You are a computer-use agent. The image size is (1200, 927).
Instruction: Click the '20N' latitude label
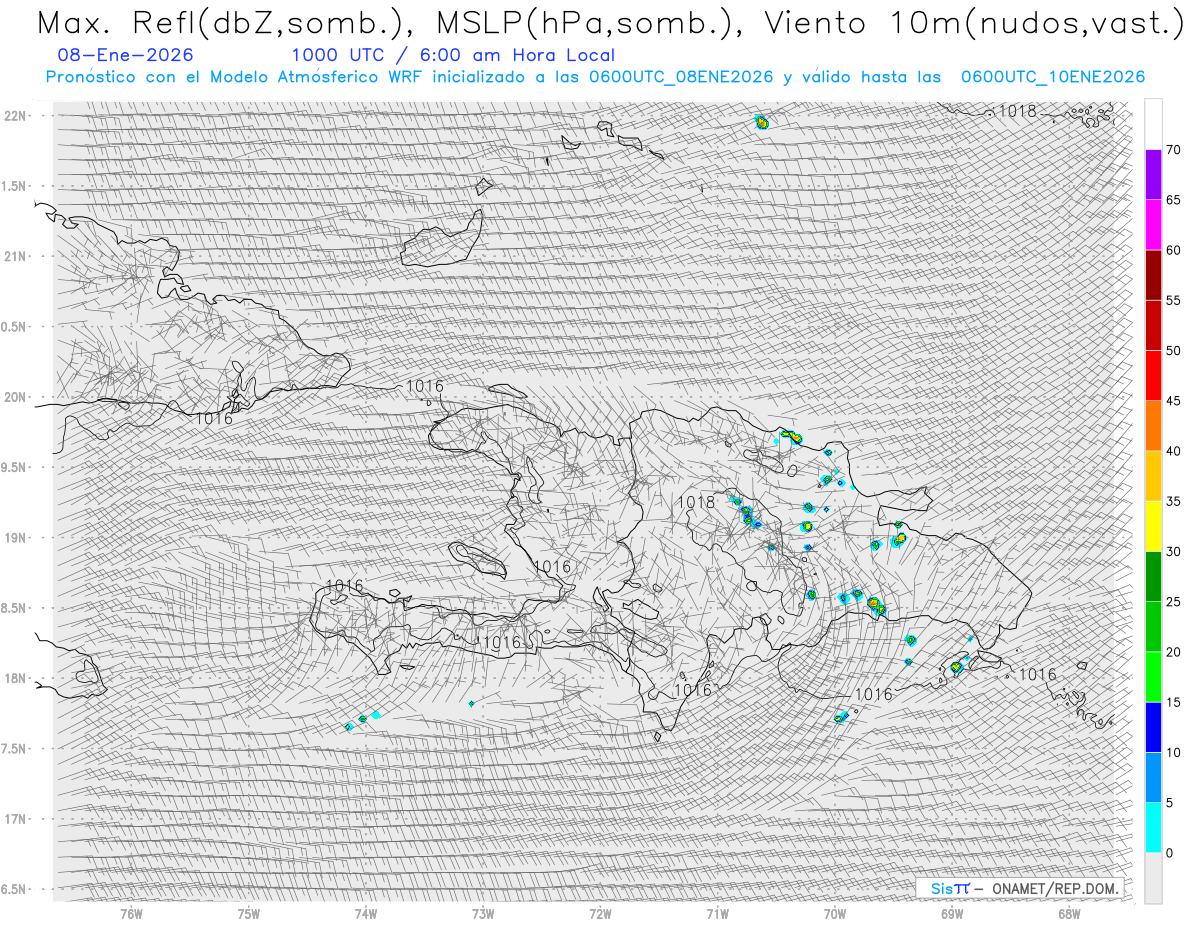pos(17,397)
